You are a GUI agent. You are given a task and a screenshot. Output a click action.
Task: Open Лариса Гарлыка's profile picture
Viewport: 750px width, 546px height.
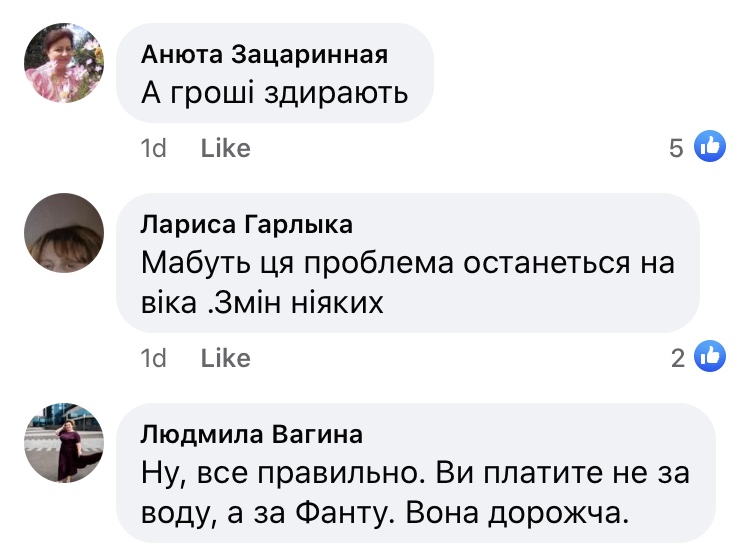64,234
